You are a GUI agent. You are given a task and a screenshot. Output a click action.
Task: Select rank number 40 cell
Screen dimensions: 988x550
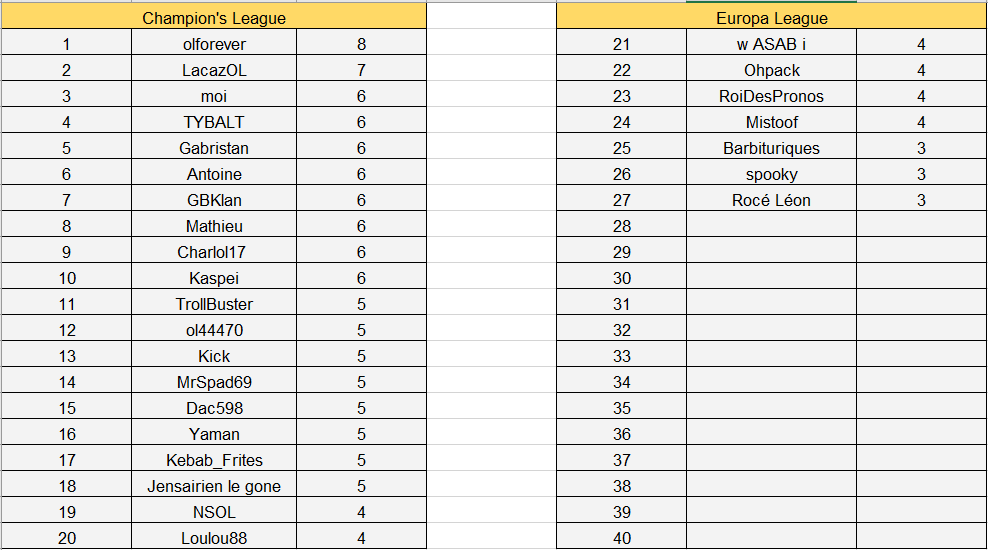pos(622,538)
